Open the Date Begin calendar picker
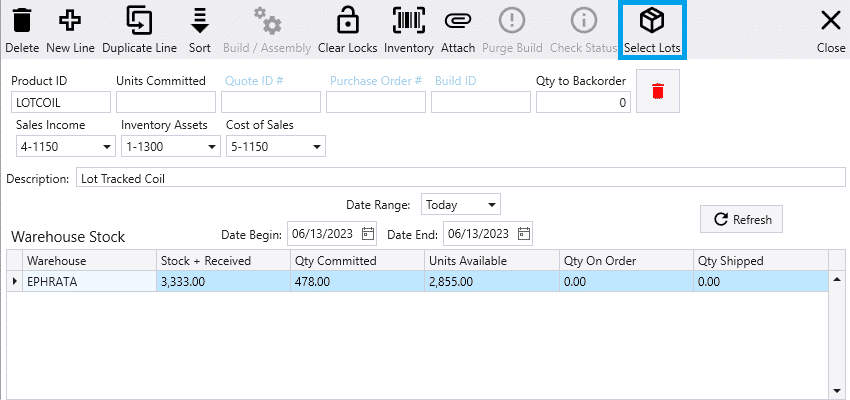The image size is (850, 400). point(368,234)
